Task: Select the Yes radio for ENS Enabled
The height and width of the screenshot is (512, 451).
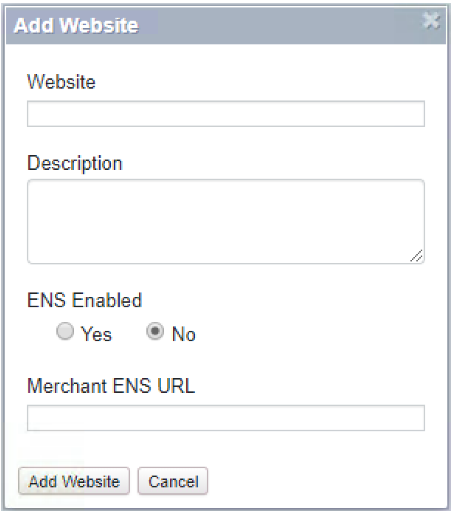Action: coord(65,331)
